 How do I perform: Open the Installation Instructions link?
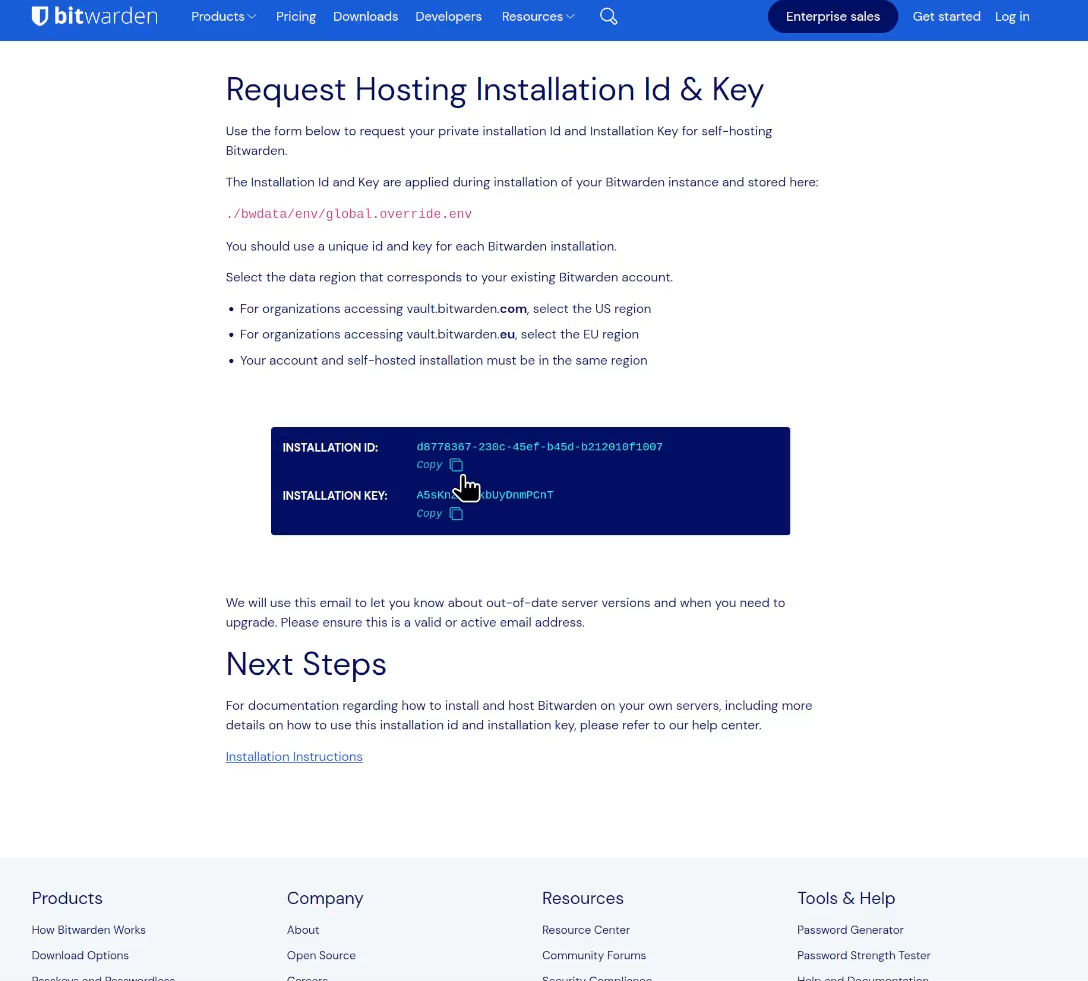294,756
